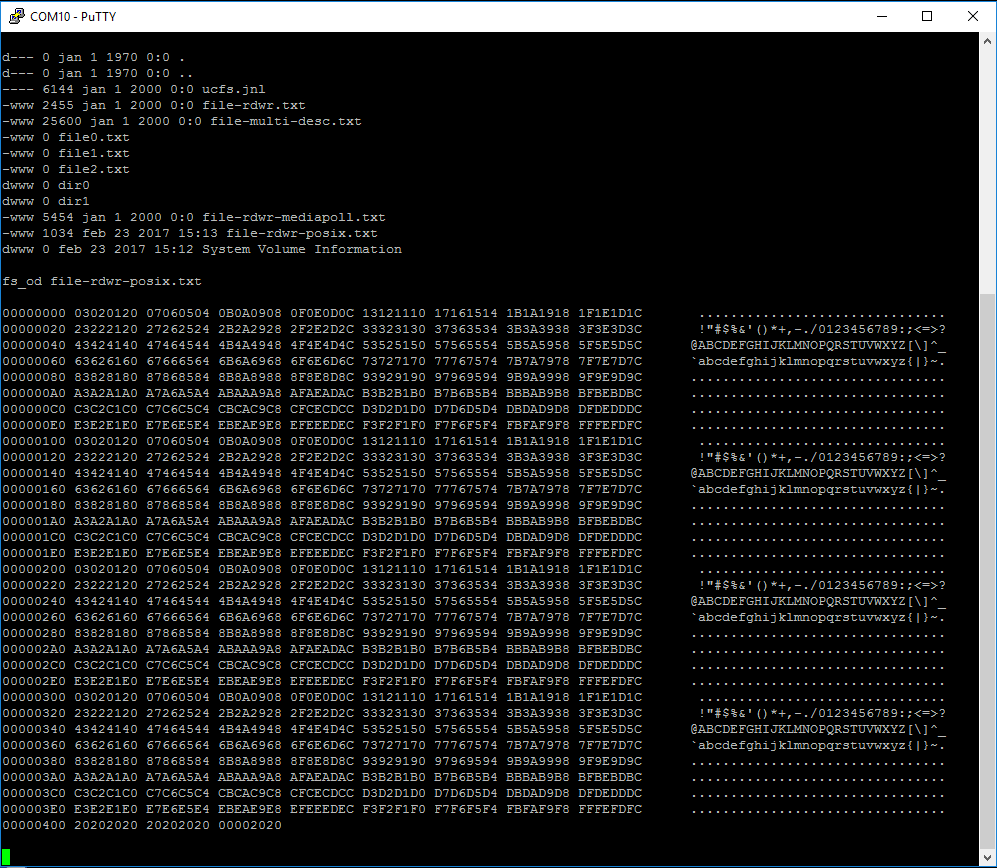
Task: Click the offset '00000000' in hex dump
Action: click(34, 313)
